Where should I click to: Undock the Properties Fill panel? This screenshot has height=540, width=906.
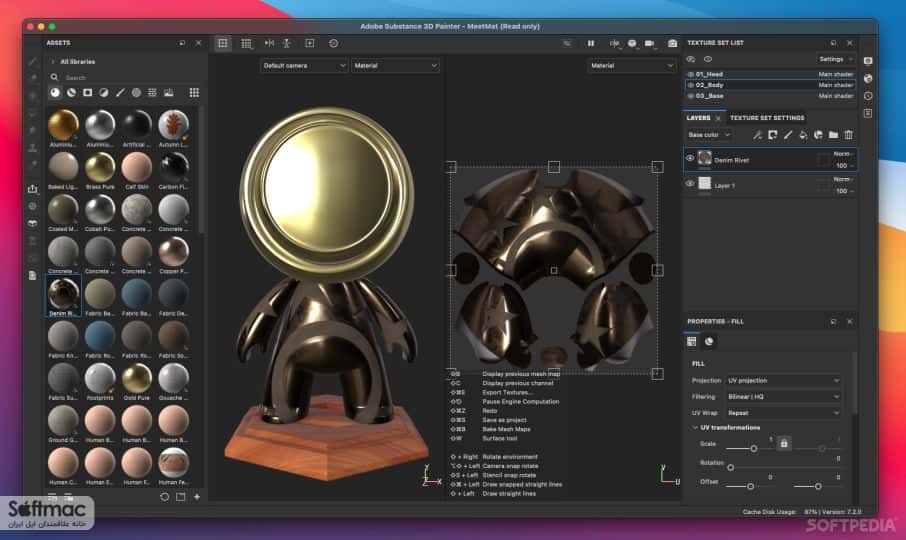[833, 322]
